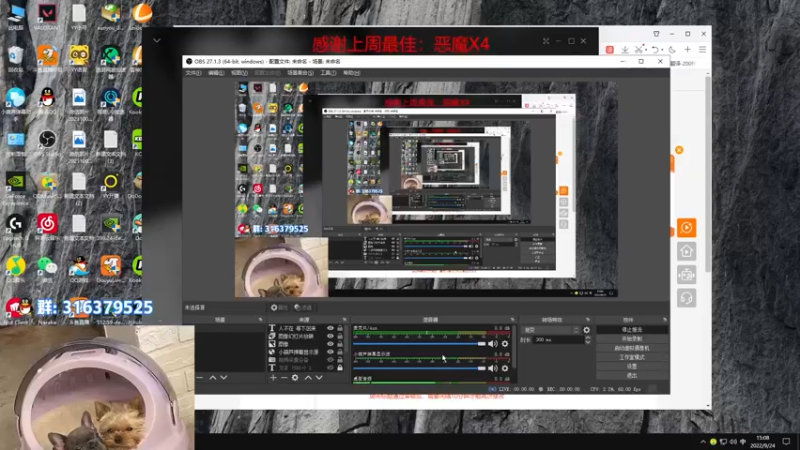Open the browser hamburger menu icon
This screenshot has height=450, width=800.
point(703,49)
